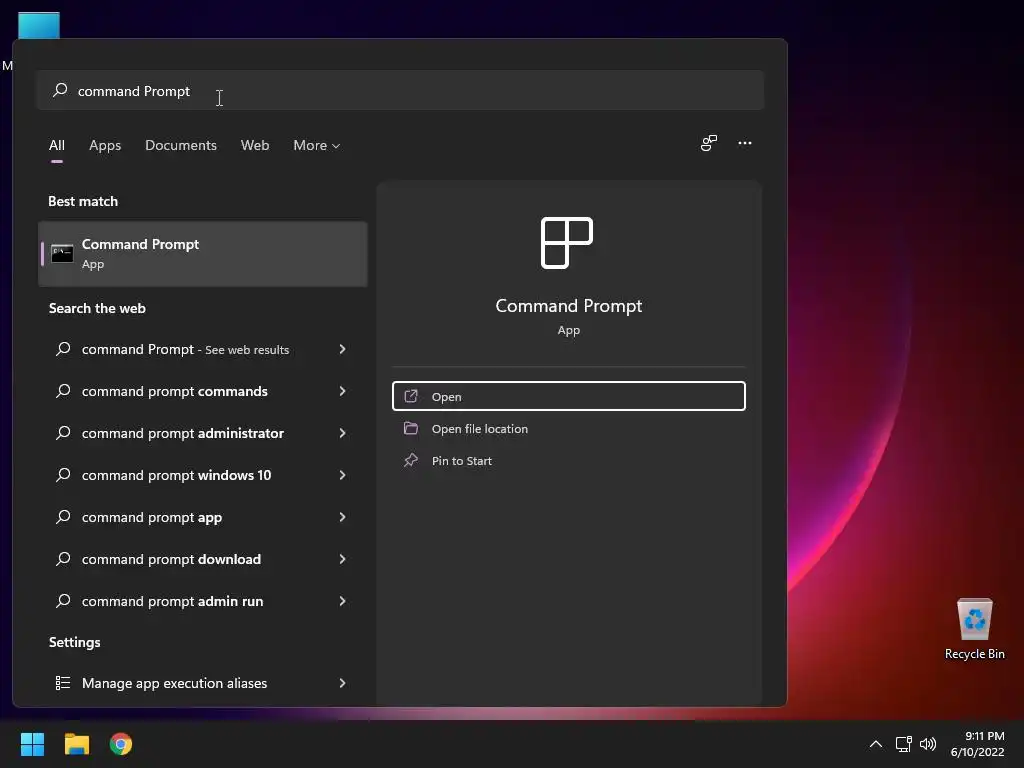This screenshot has height=768, width=1024.
Task: Open the search feedback icon beside the three dots
Action: point(709,143)
